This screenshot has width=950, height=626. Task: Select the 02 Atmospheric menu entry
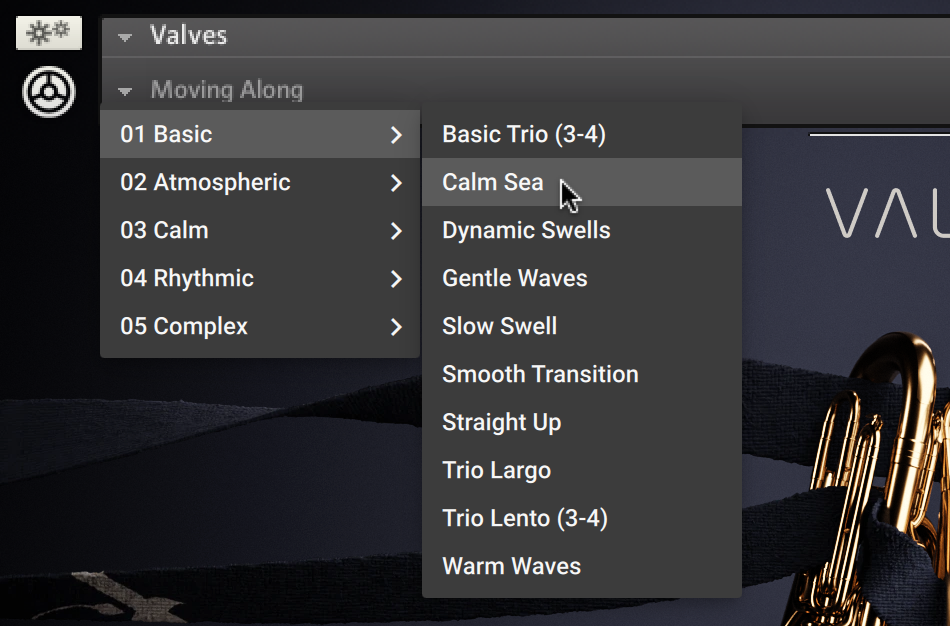coord(205,182)
